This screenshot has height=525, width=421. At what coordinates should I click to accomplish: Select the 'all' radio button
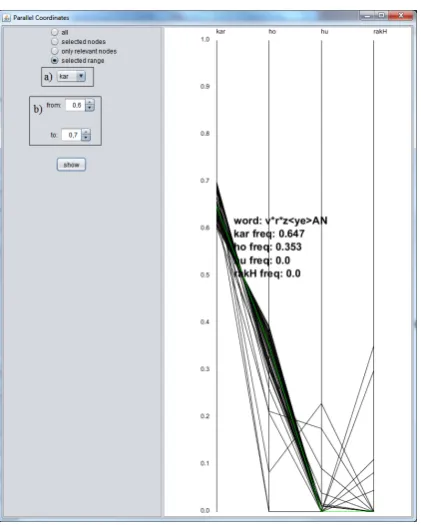pos(55,32)
